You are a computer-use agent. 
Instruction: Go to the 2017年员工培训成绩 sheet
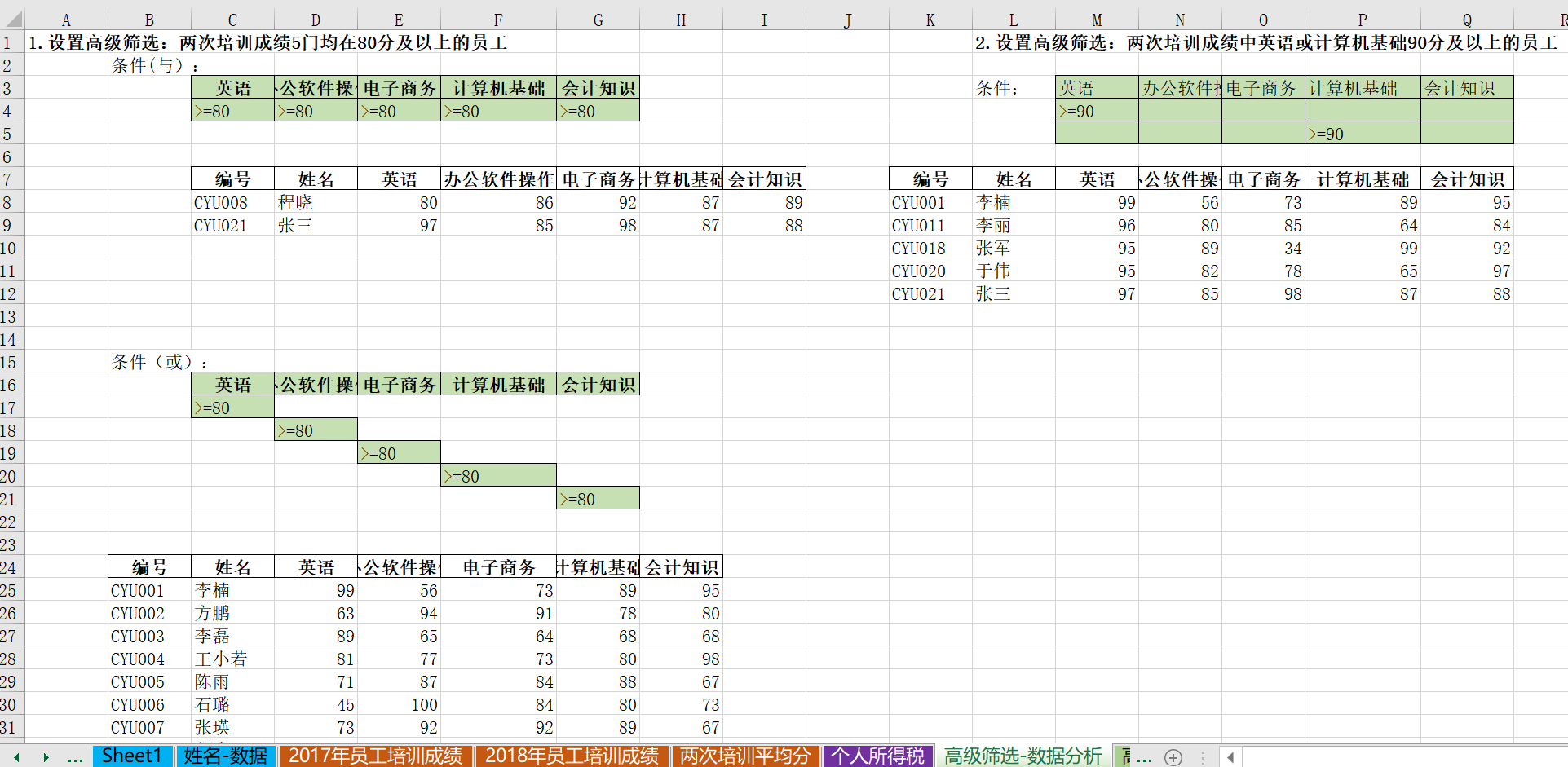pos(375,756)
